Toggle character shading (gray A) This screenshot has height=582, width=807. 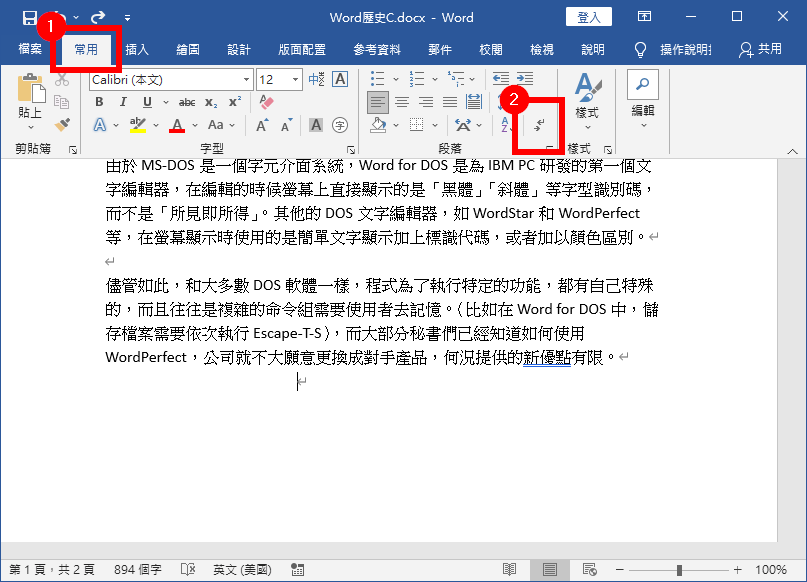pyautogui.click(x=315, y=125)
